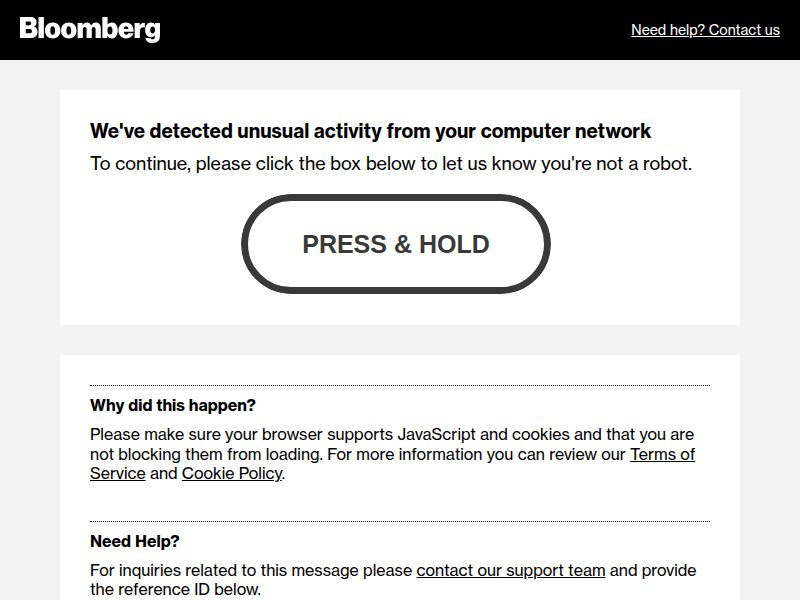Open the Terms of Service link

tap(662, 455)
